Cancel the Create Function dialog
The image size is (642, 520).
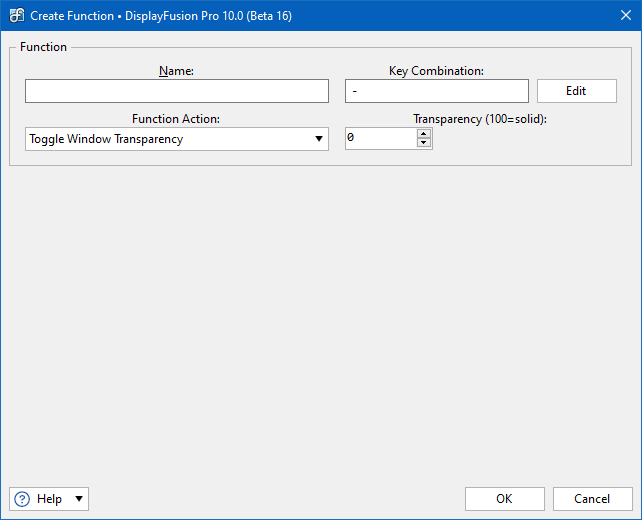pos(592,499)
